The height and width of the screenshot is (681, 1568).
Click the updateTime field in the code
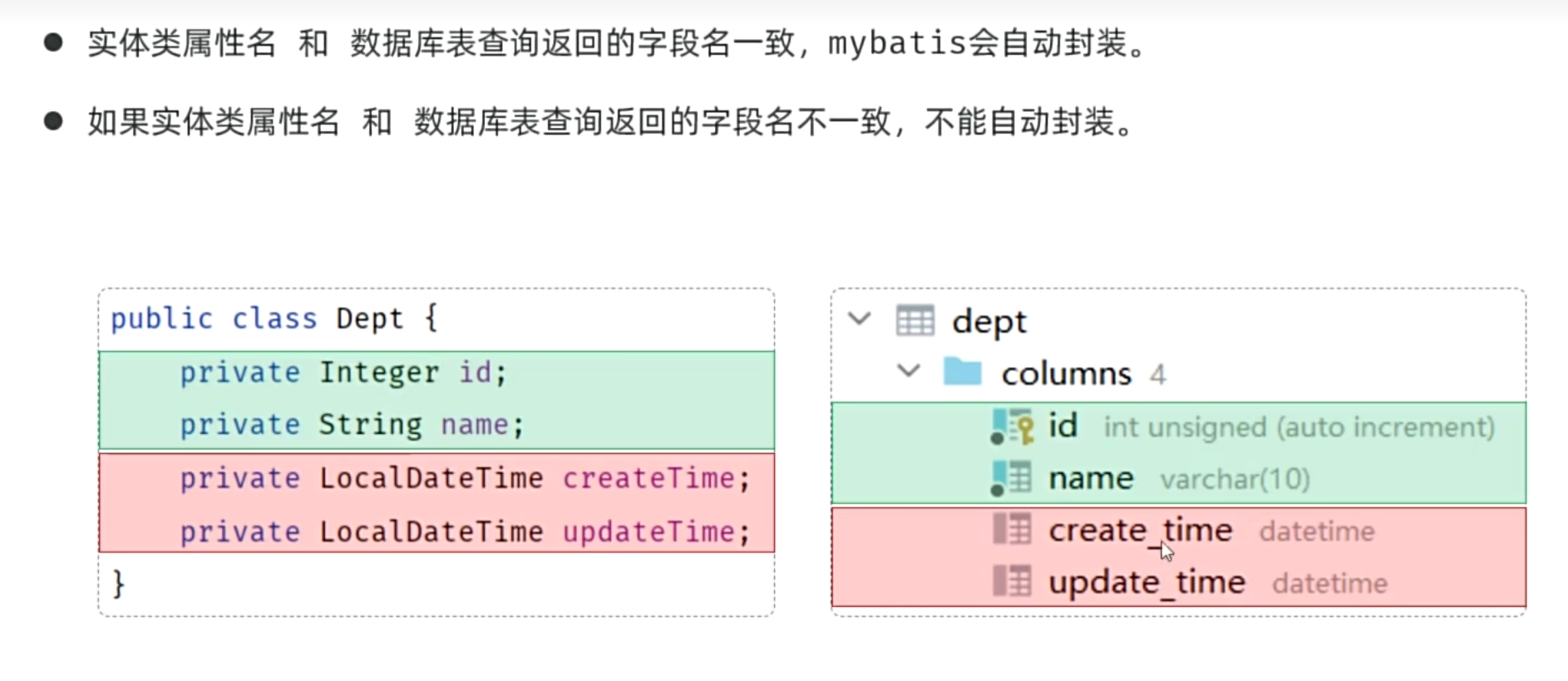(x=648, y=532)
